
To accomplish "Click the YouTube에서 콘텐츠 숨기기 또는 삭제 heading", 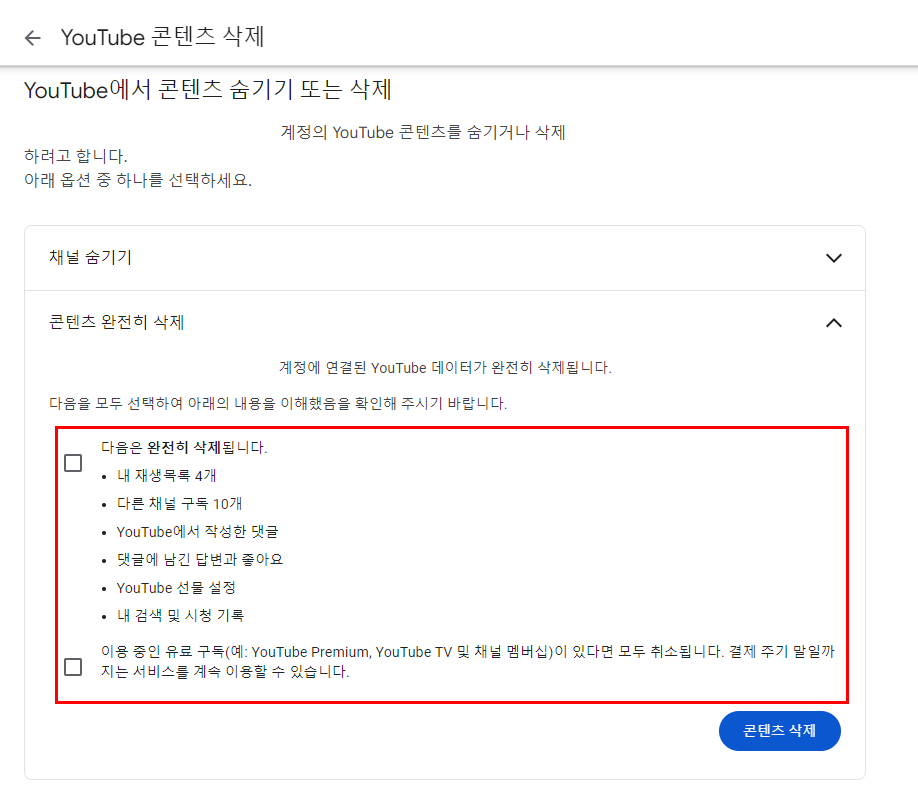I will pos(208,90).
